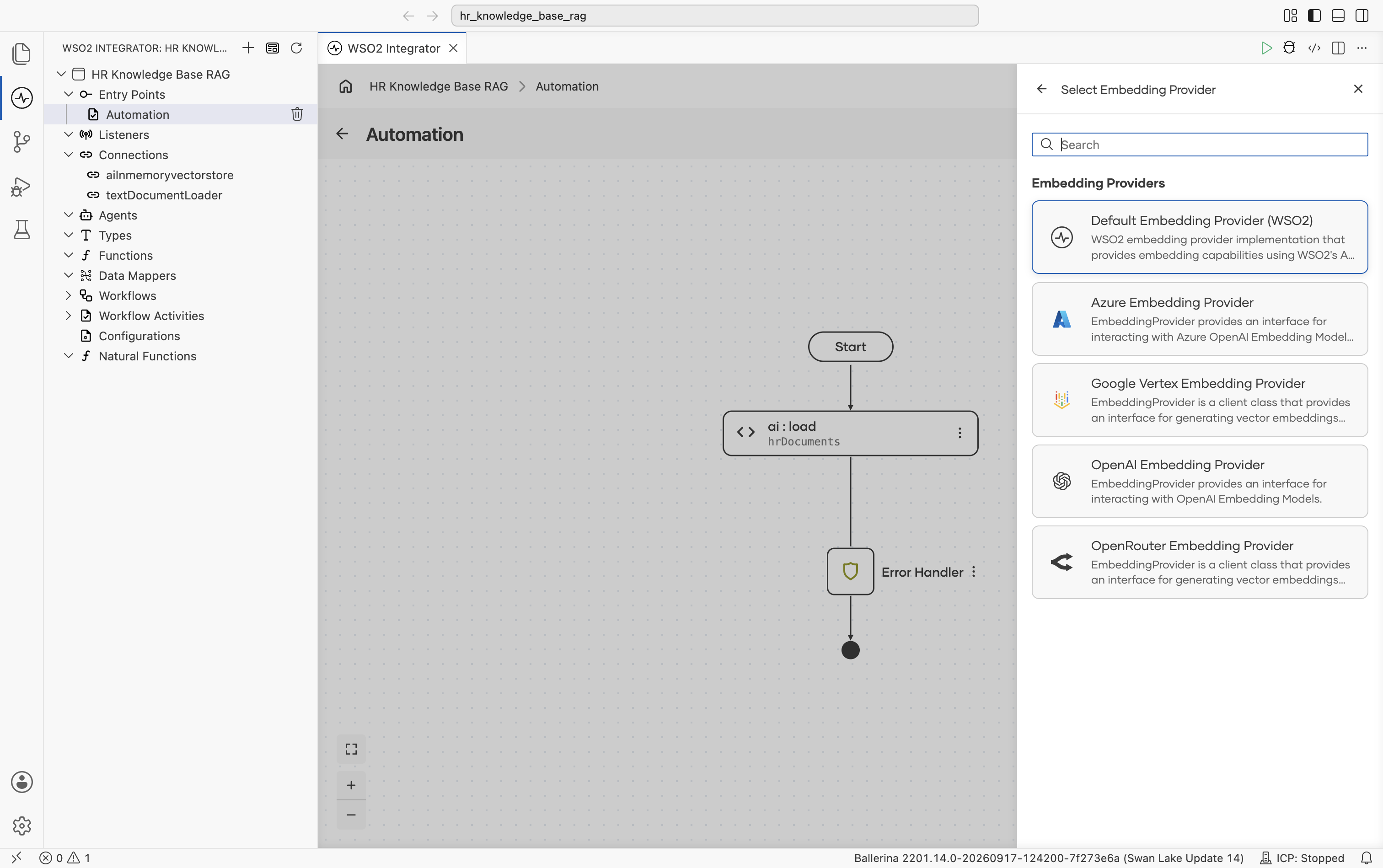Choose Azure Embedding Provider

tap(1199, 319)
